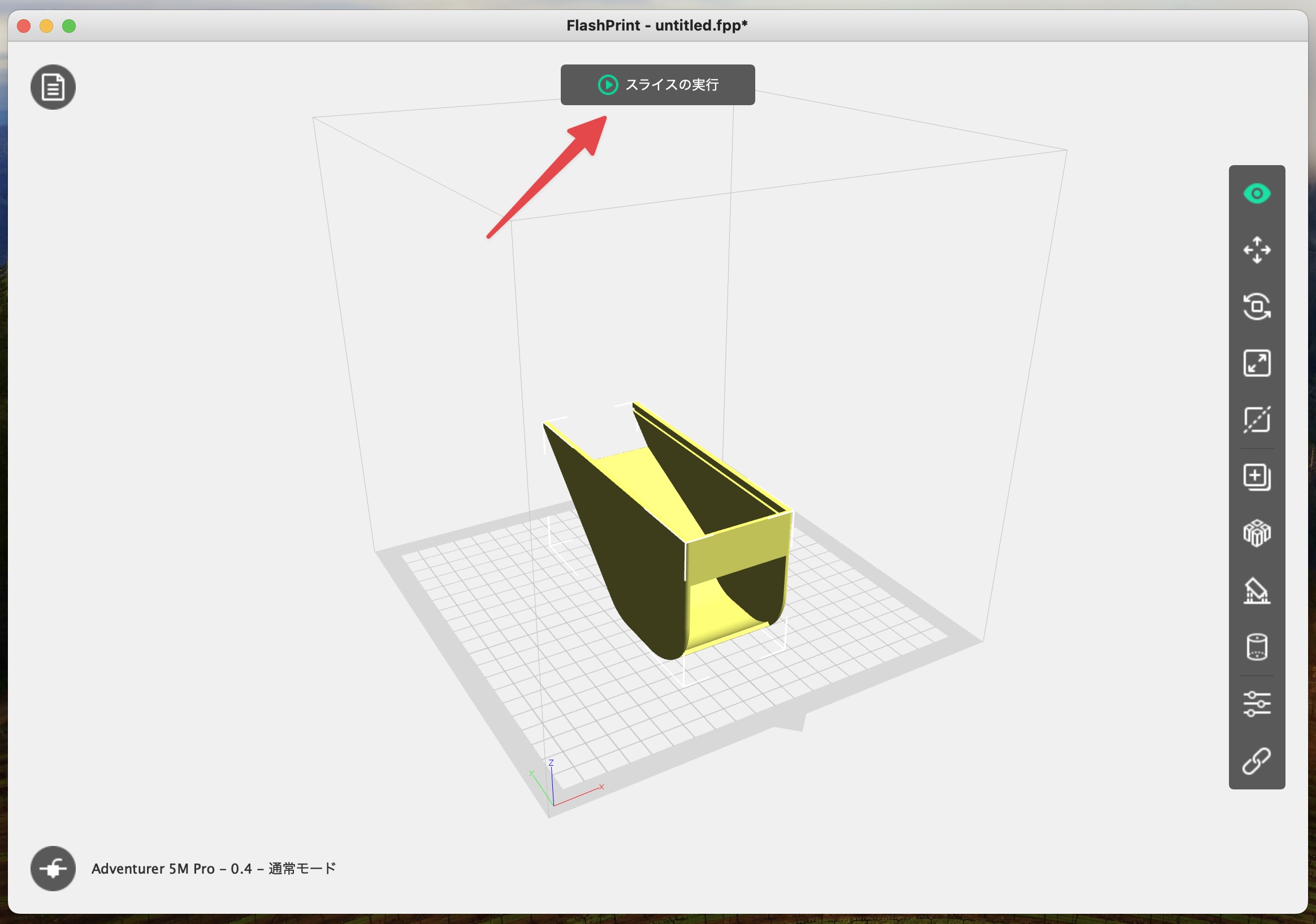1316x924 pixels.
Task: Click the cylinder shape icon
Action: click(x=1257, y=647)
